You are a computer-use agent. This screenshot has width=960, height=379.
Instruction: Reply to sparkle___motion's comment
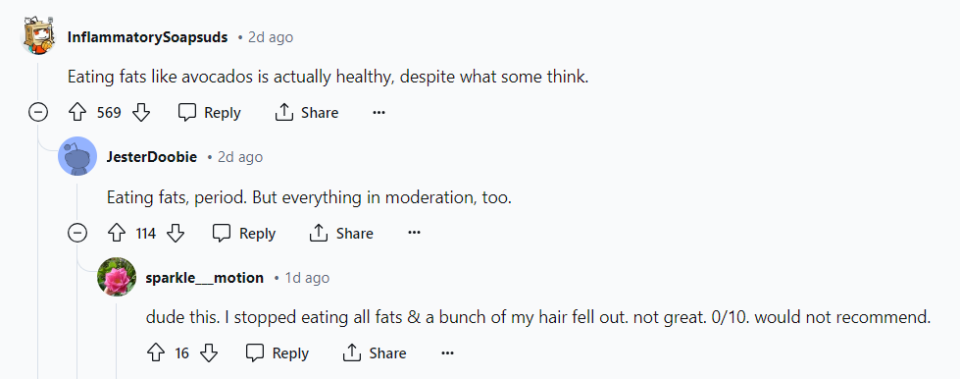point(277,353)
